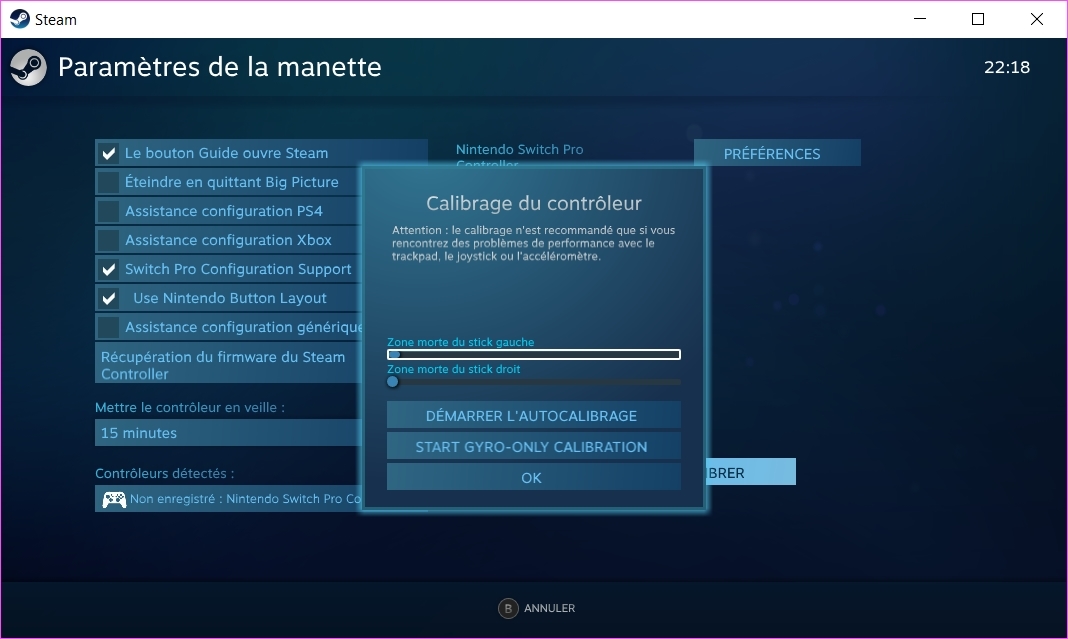Screen dimensions: 1068x639
Task: Confirm the calibration dialog with OK
Action: [x=533, y=478]
